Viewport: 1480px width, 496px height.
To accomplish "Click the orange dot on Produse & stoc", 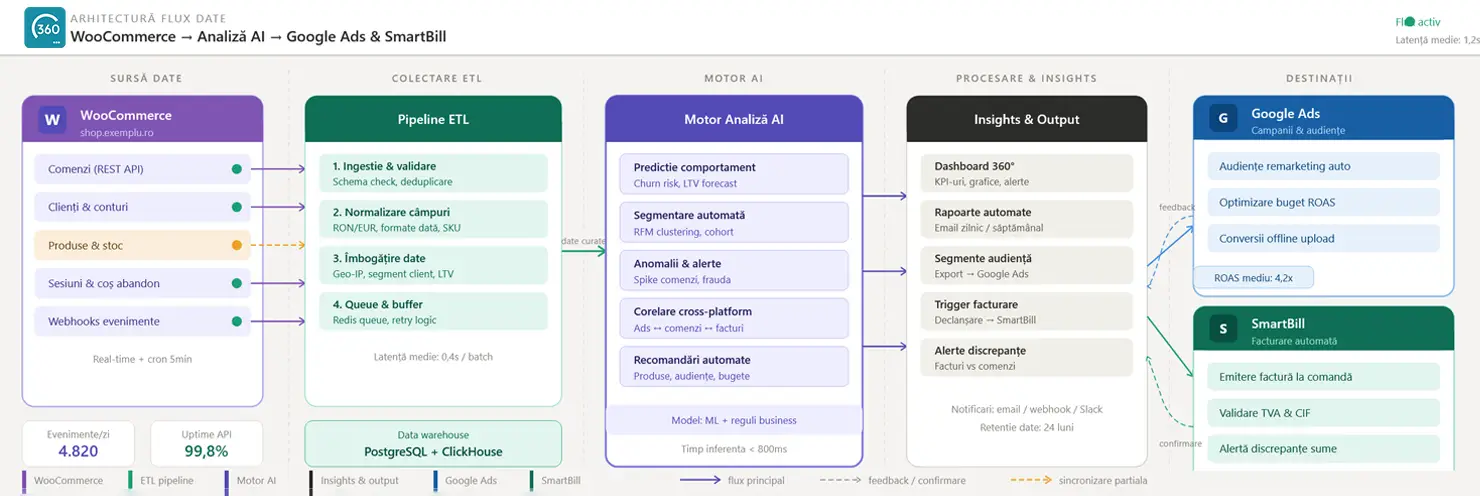I will pos(236,245).
